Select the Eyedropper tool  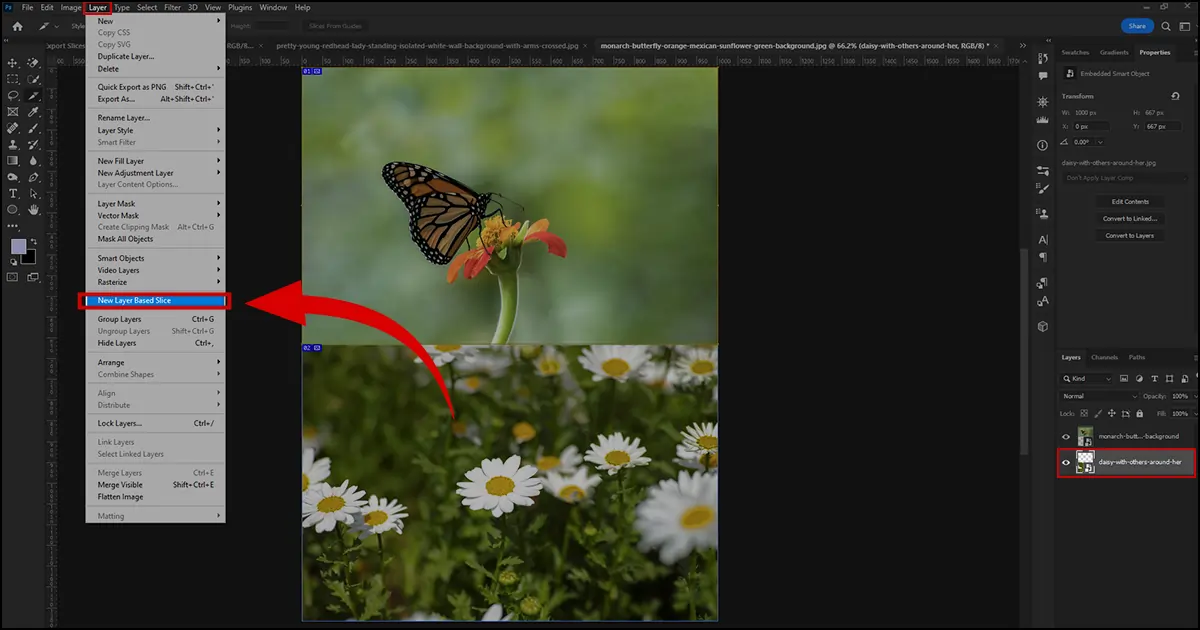coord(33,112)
